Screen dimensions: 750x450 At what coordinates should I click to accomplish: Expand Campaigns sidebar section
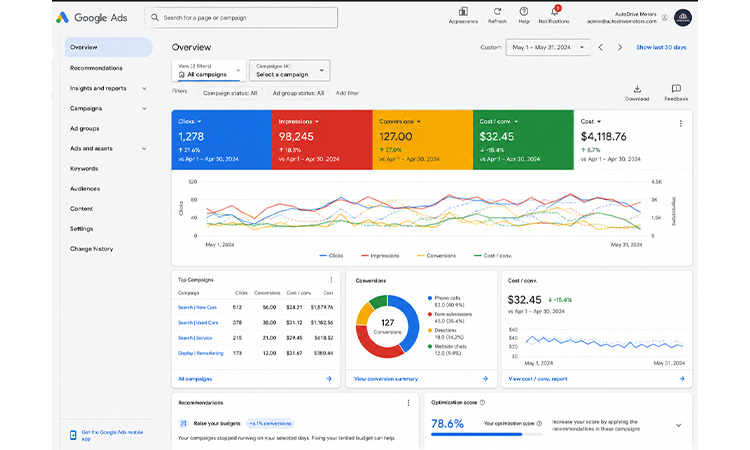pyautogui.click(x=144, y=109)
